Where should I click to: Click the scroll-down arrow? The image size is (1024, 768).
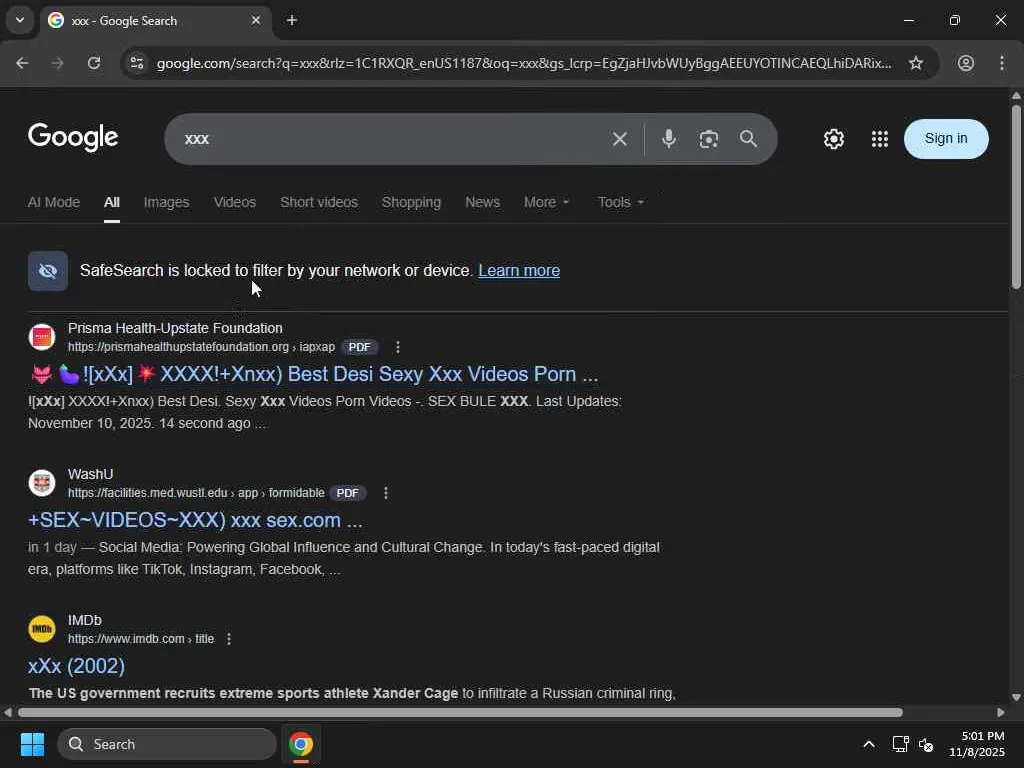point(1016,697)
